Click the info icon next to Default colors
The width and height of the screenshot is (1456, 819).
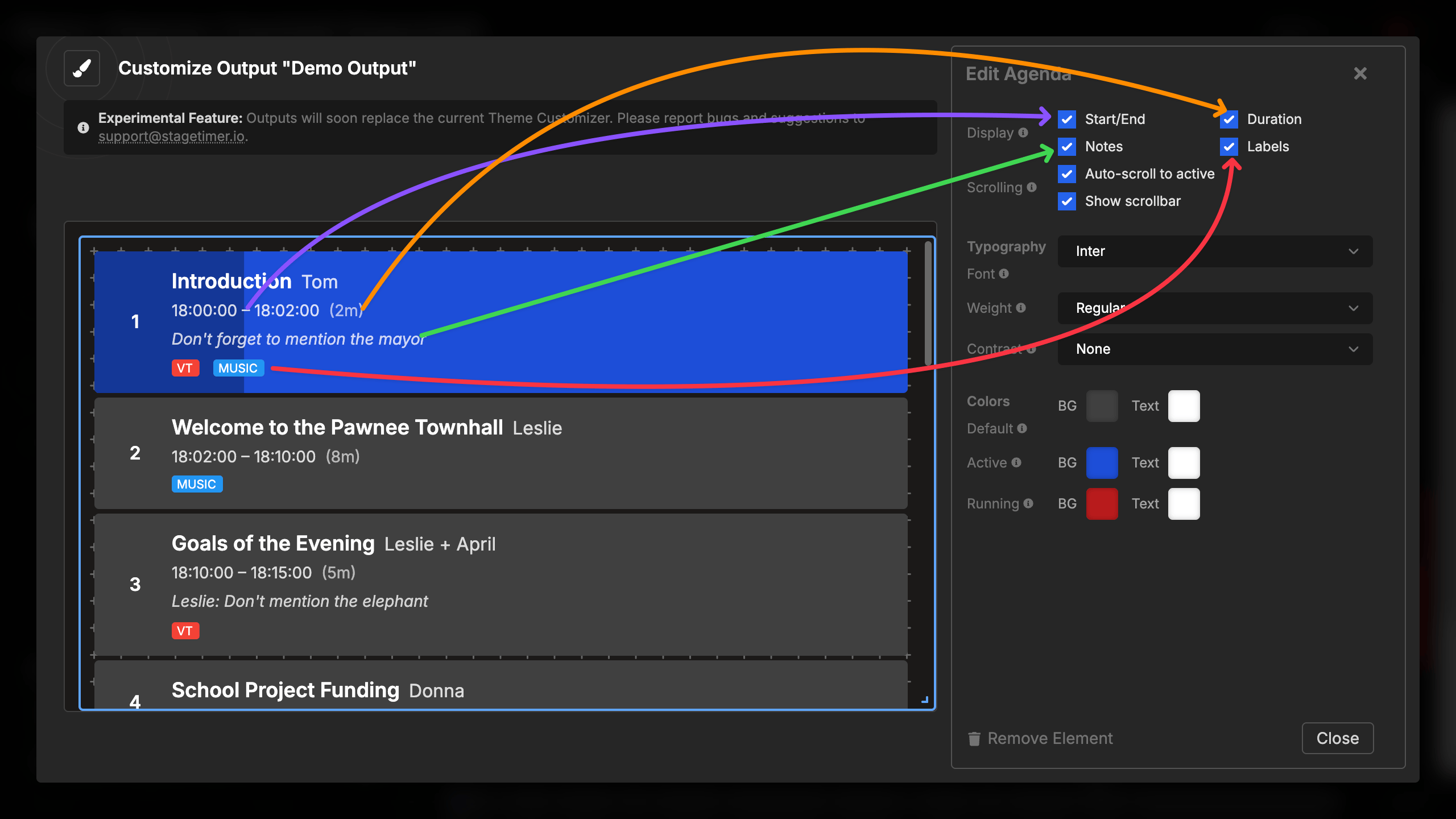[x=1022, y=428]
